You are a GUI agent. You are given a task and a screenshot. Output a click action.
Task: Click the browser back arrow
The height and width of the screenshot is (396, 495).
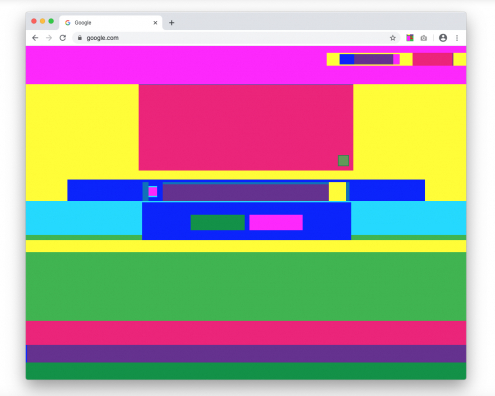click(x=35, y=38)
